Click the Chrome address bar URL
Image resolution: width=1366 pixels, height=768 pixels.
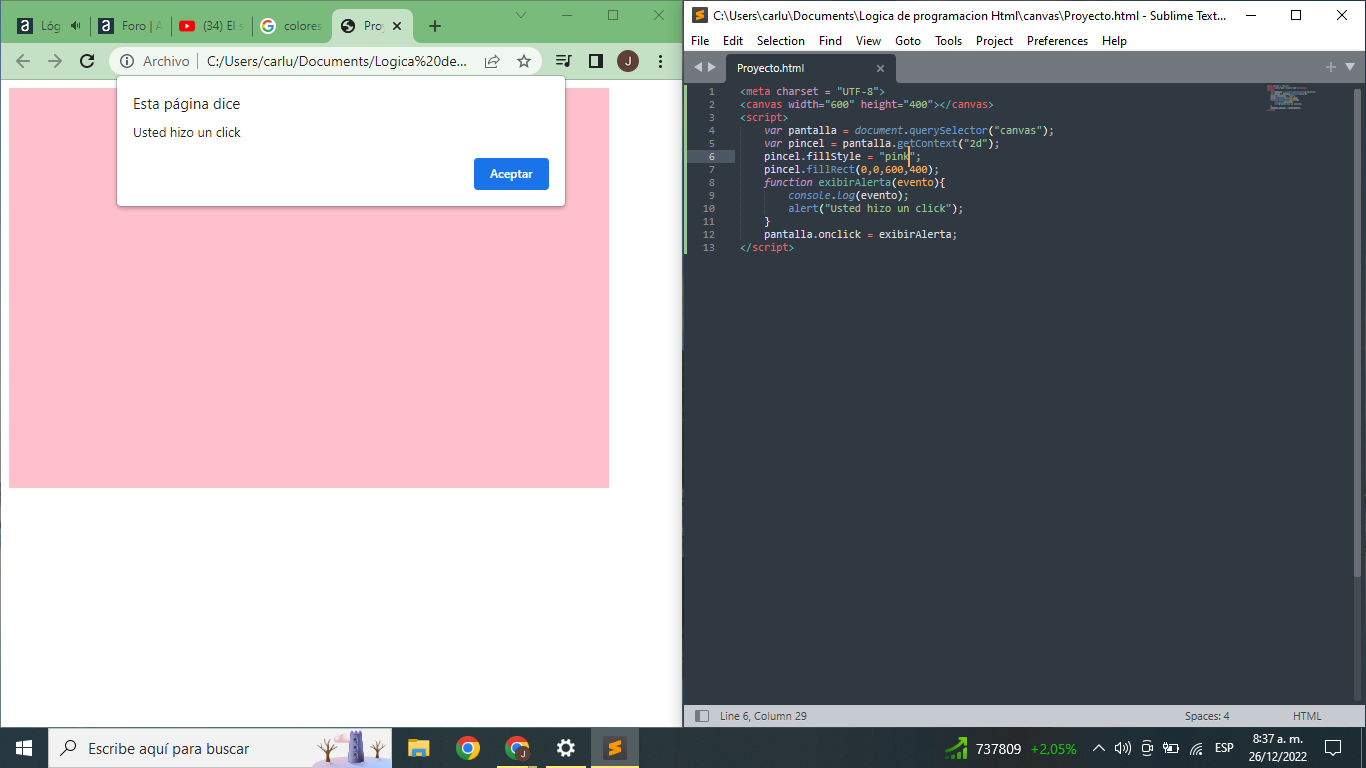(x=337, y=61)
